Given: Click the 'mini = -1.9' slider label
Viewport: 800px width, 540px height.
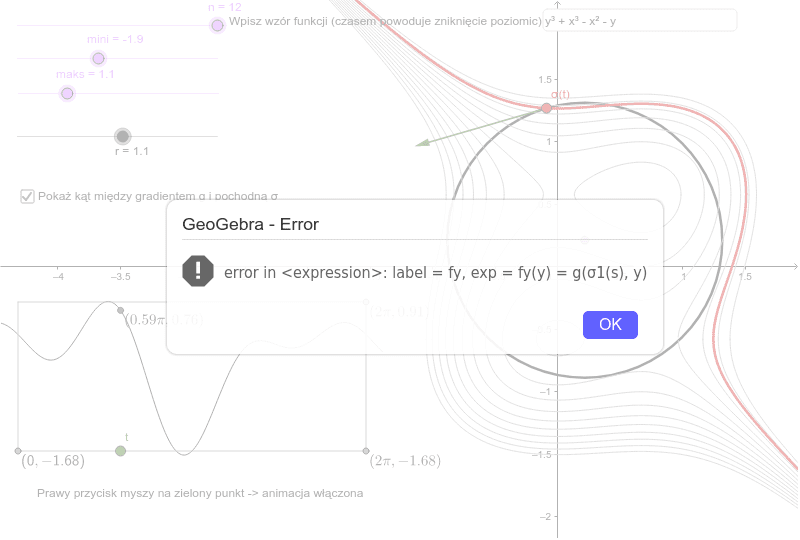Looking at the screenshot, I should 115,39.
